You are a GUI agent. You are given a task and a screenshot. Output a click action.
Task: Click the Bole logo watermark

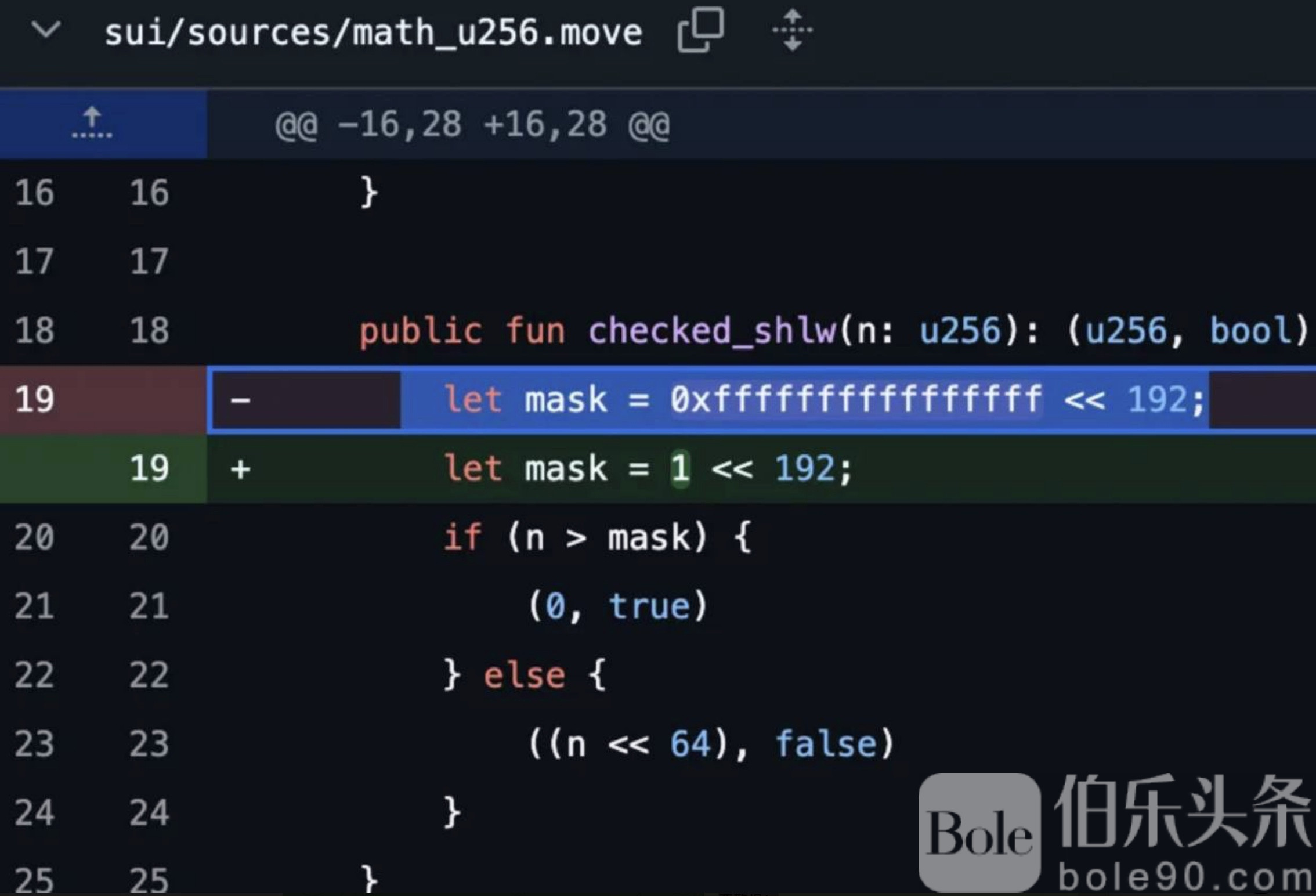coord(979,833)
